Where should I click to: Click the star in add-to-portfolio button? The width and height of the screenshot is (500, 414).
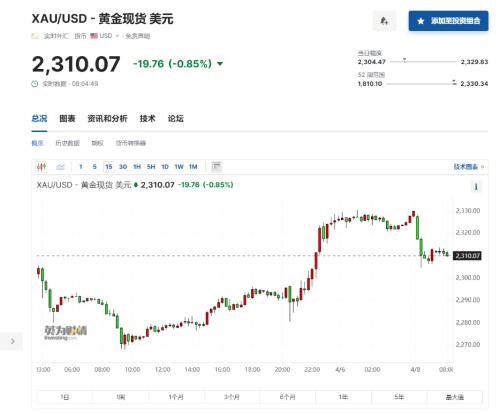click(421, 21)
